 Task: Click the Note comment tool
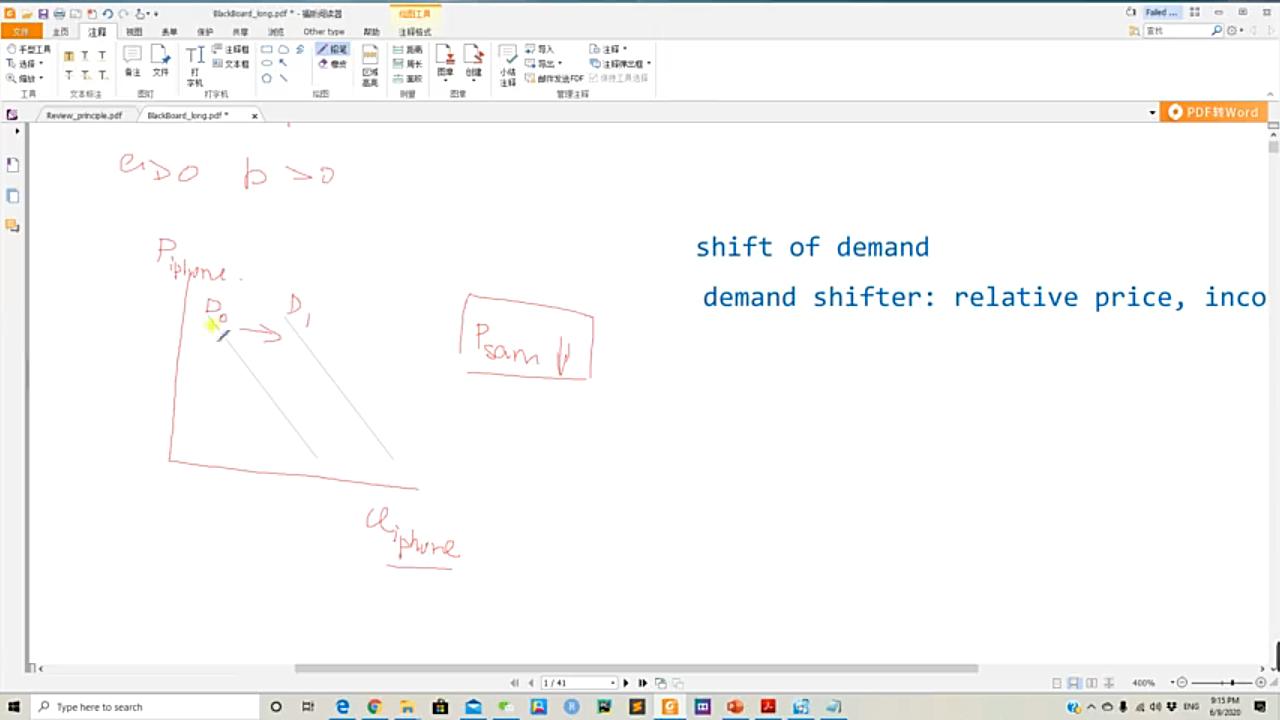pos(132,61)
